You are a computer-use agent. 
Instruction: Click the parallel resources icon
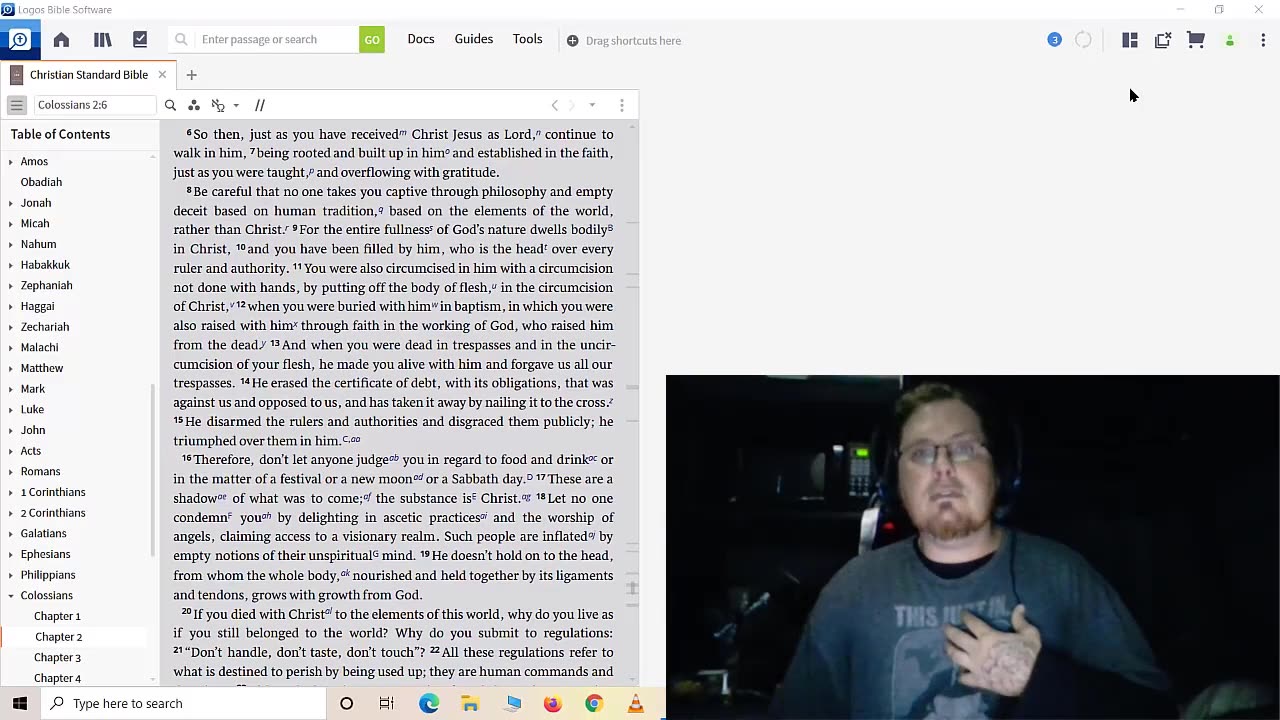point(260,105)
